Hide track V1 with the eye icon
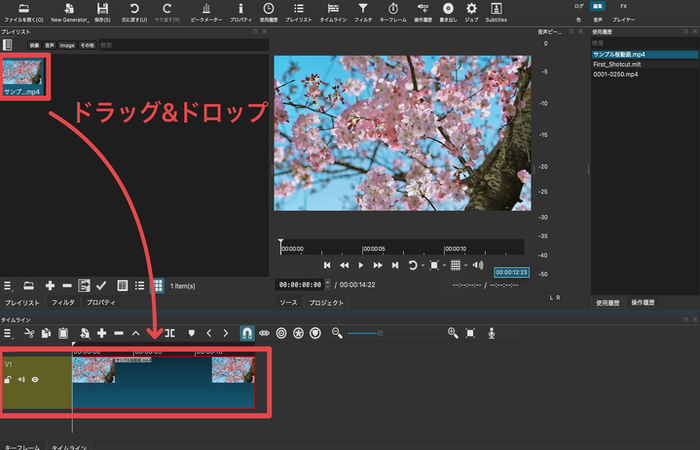This screenshot has height=450, width=700. (x=35, y=380)
